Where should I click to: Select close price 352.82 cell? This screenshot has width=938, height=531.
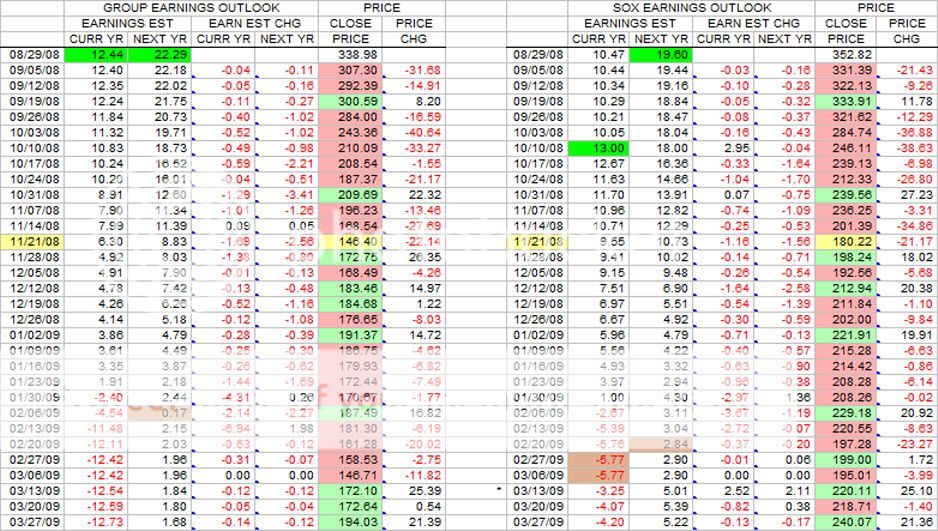846,53
